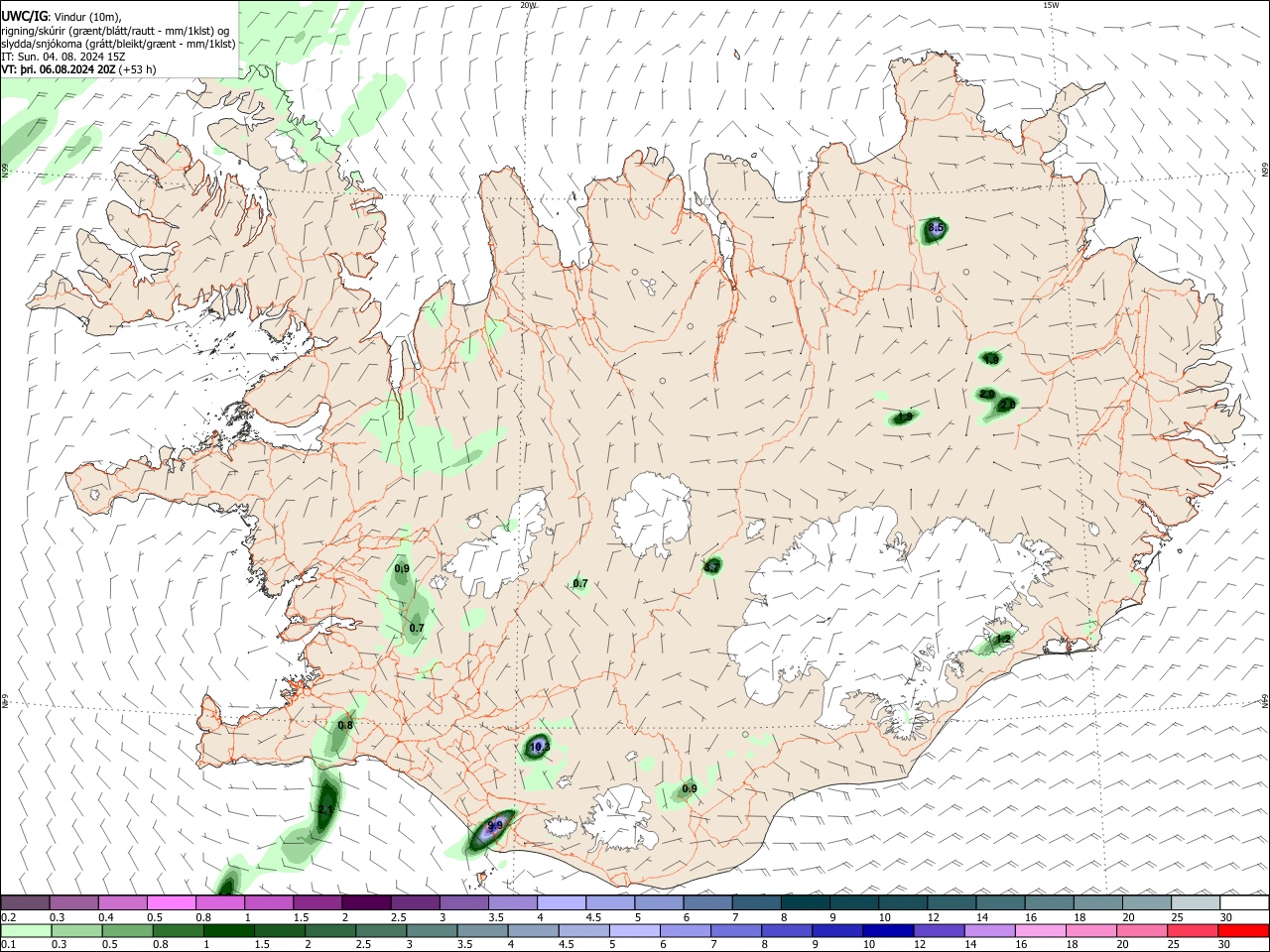Select the dark teal snow swatch between 8 and 9

click(806, 902)
